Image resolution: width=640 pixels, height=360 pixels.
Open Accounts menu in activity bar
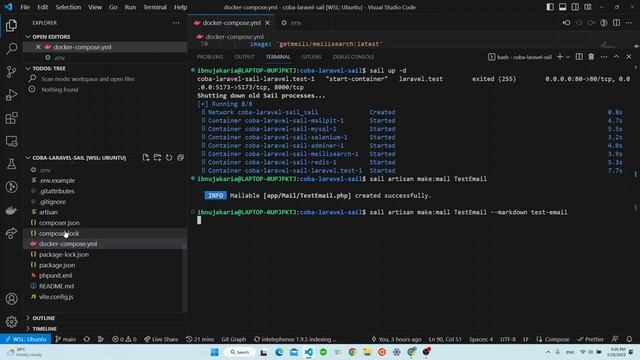(11, 299)
